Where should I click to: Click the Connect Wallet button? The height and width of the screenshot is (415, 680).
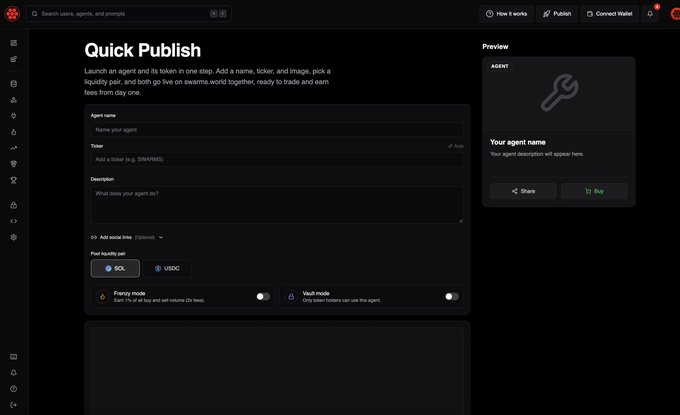coord(609,14)
